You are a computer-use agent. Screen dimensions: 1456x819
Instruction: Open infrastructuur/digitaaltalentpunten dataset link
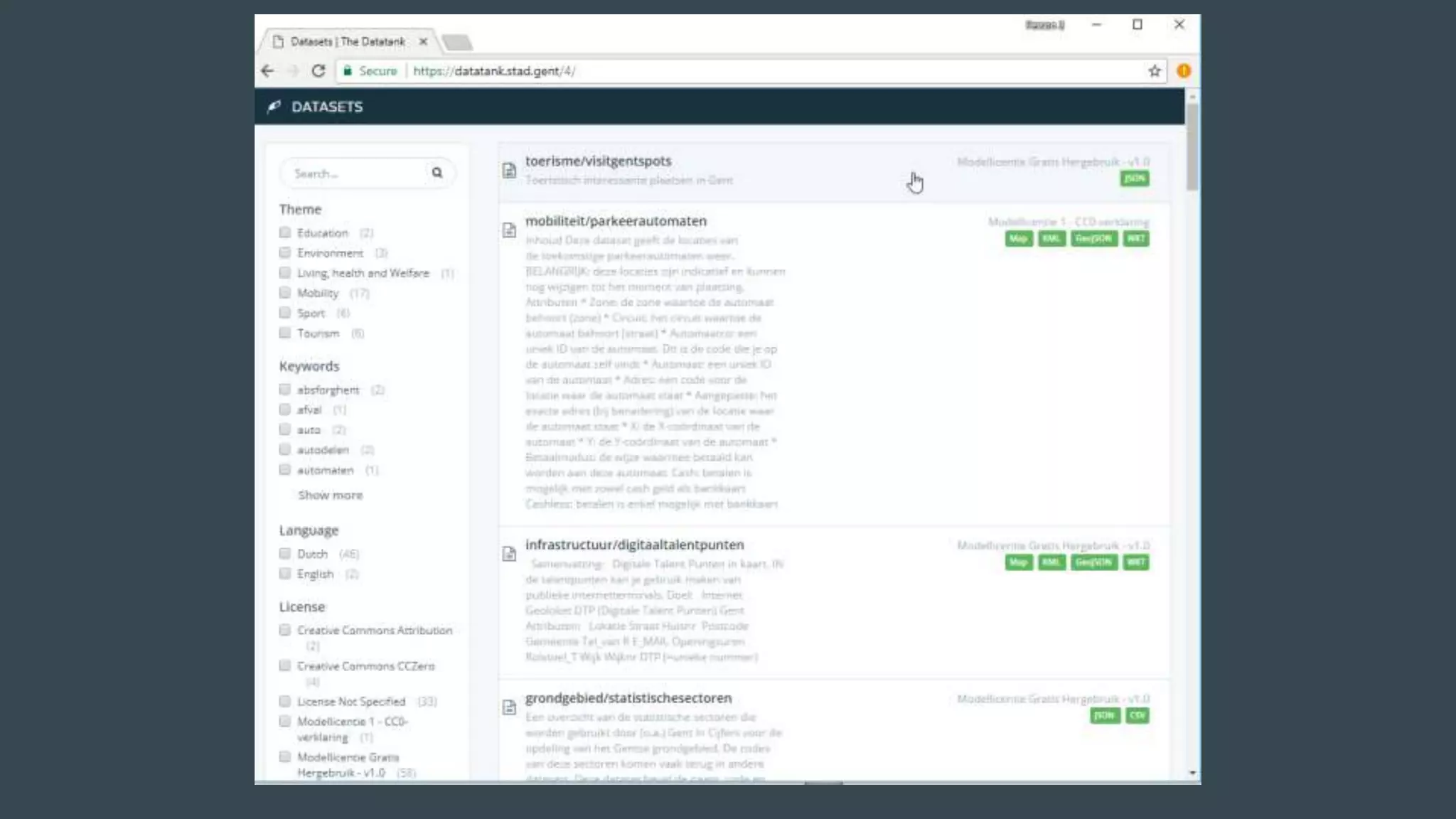point(634,545)
